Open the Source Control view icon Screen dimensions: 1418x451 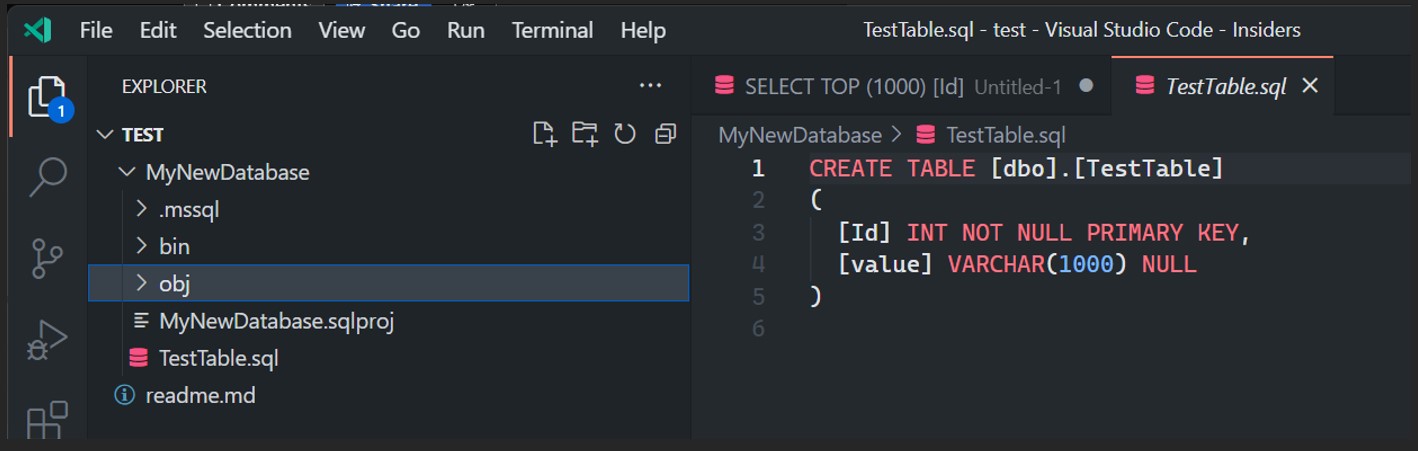tap(46, 259)
